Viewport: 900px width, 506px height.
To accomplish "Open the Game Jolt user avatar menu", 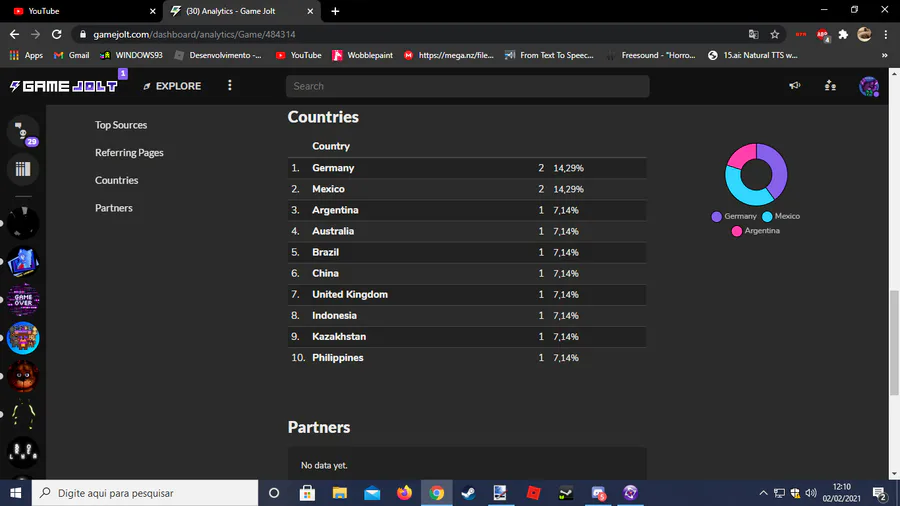I will pyautogui.click(x=868, y=86).
